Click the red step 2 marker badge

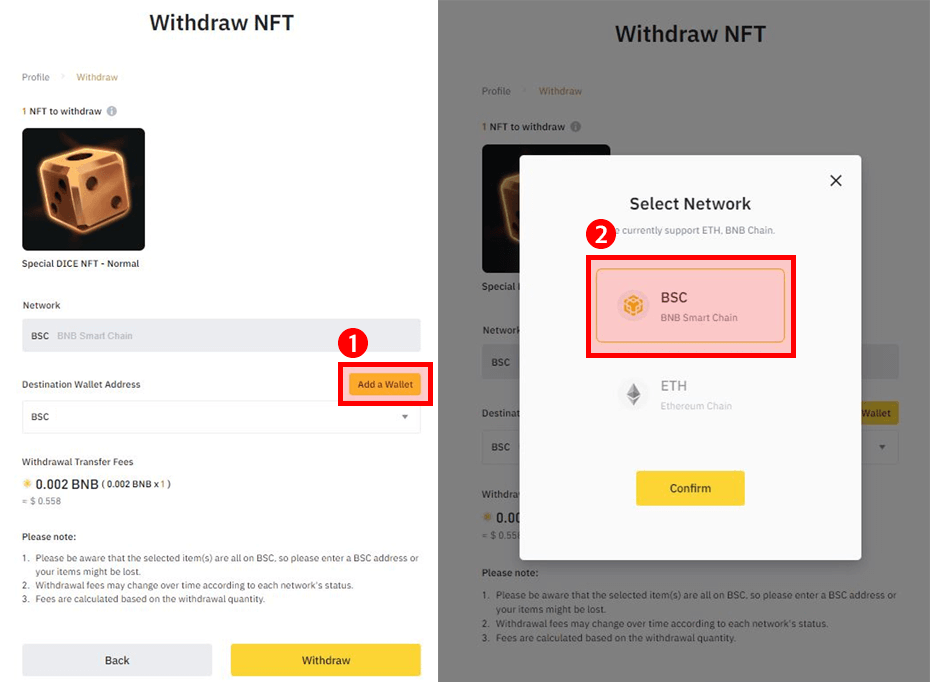tap(602, 236)
